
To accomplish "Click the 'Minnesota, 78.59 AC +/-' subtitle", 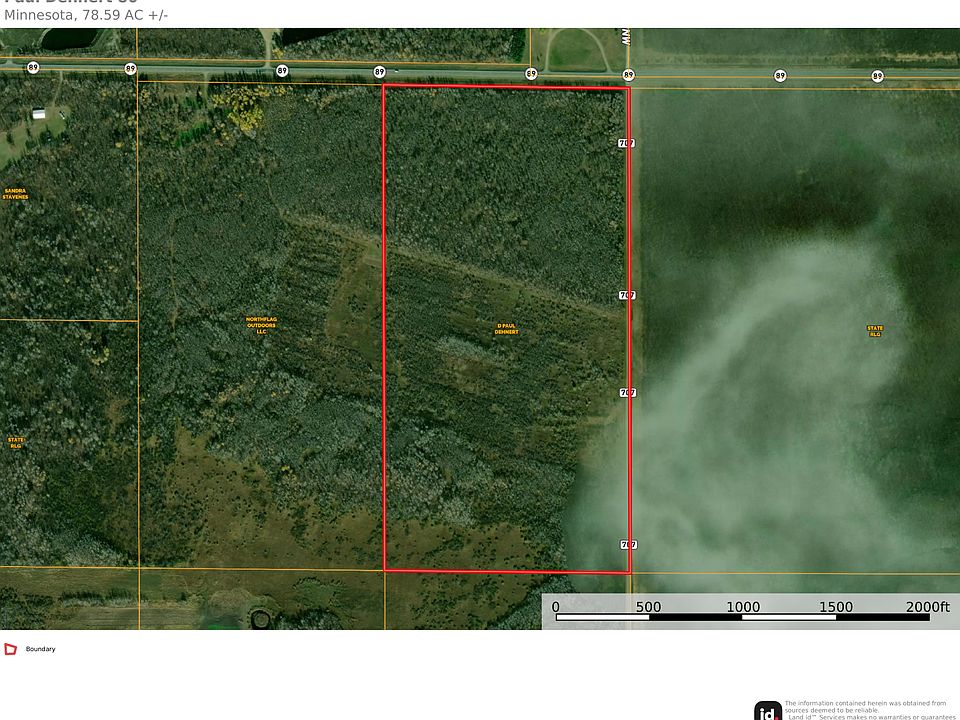I will point(86,15).
